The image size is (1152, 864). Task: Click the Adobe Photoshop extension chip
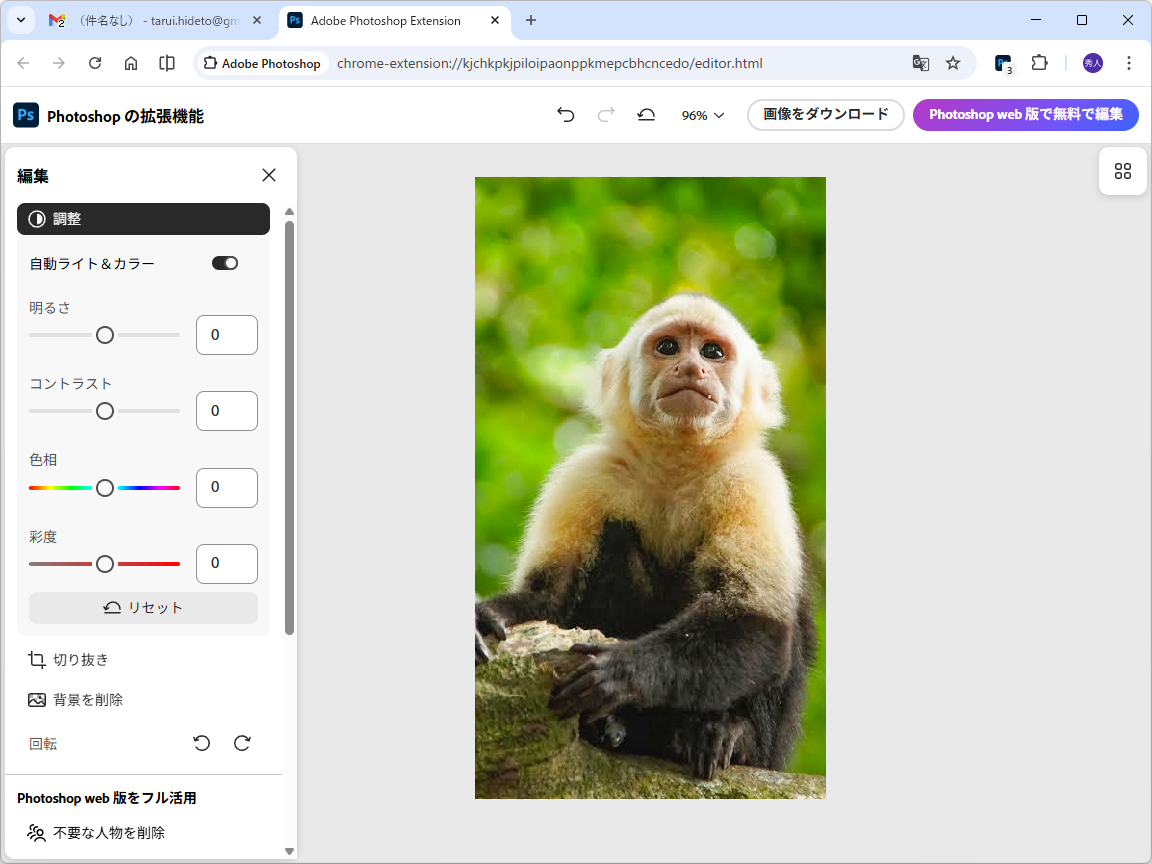pos(262,63)
